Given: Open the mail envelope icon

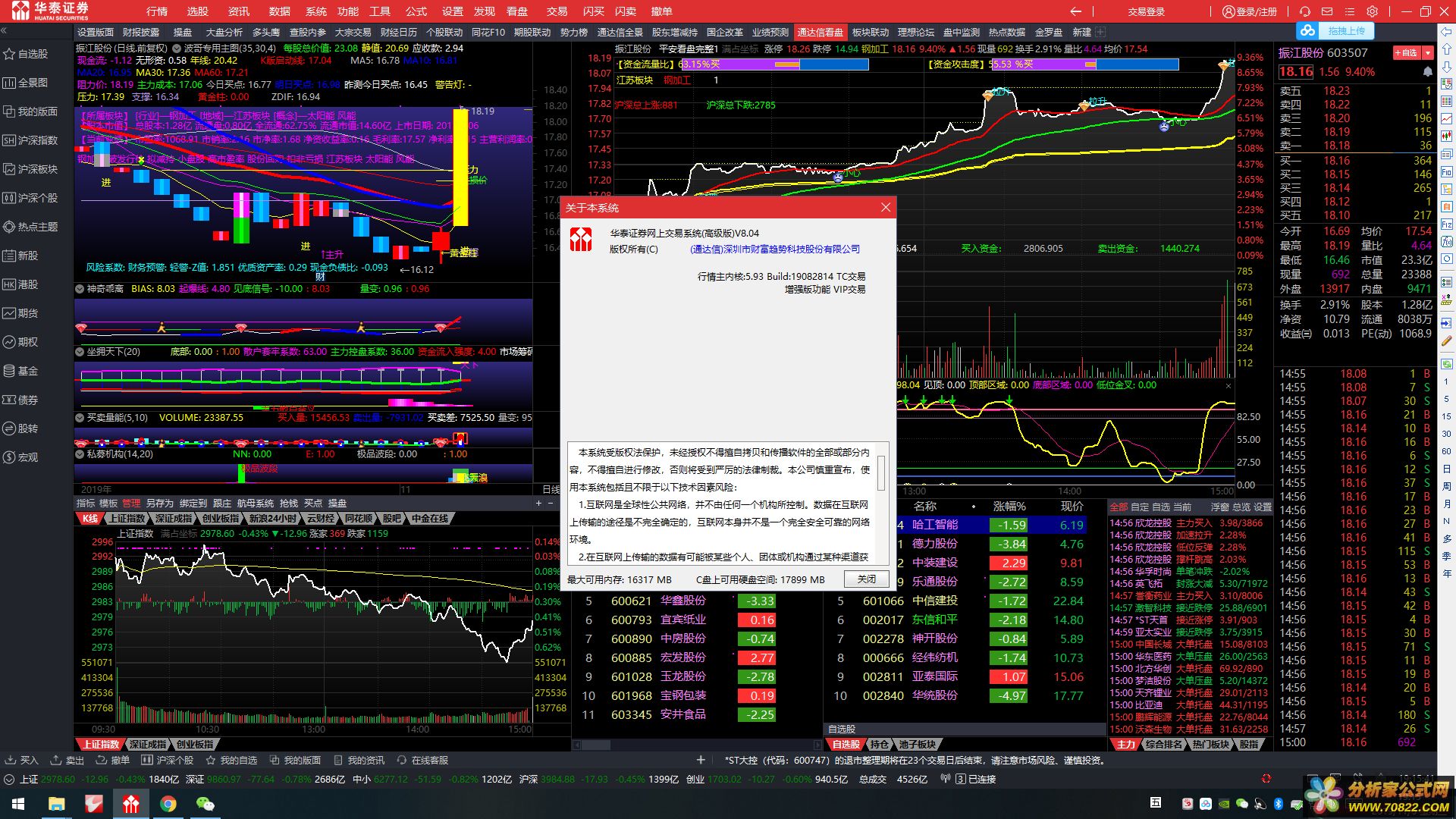Looking at the screenshot, I should click(x=1327, y=11).
